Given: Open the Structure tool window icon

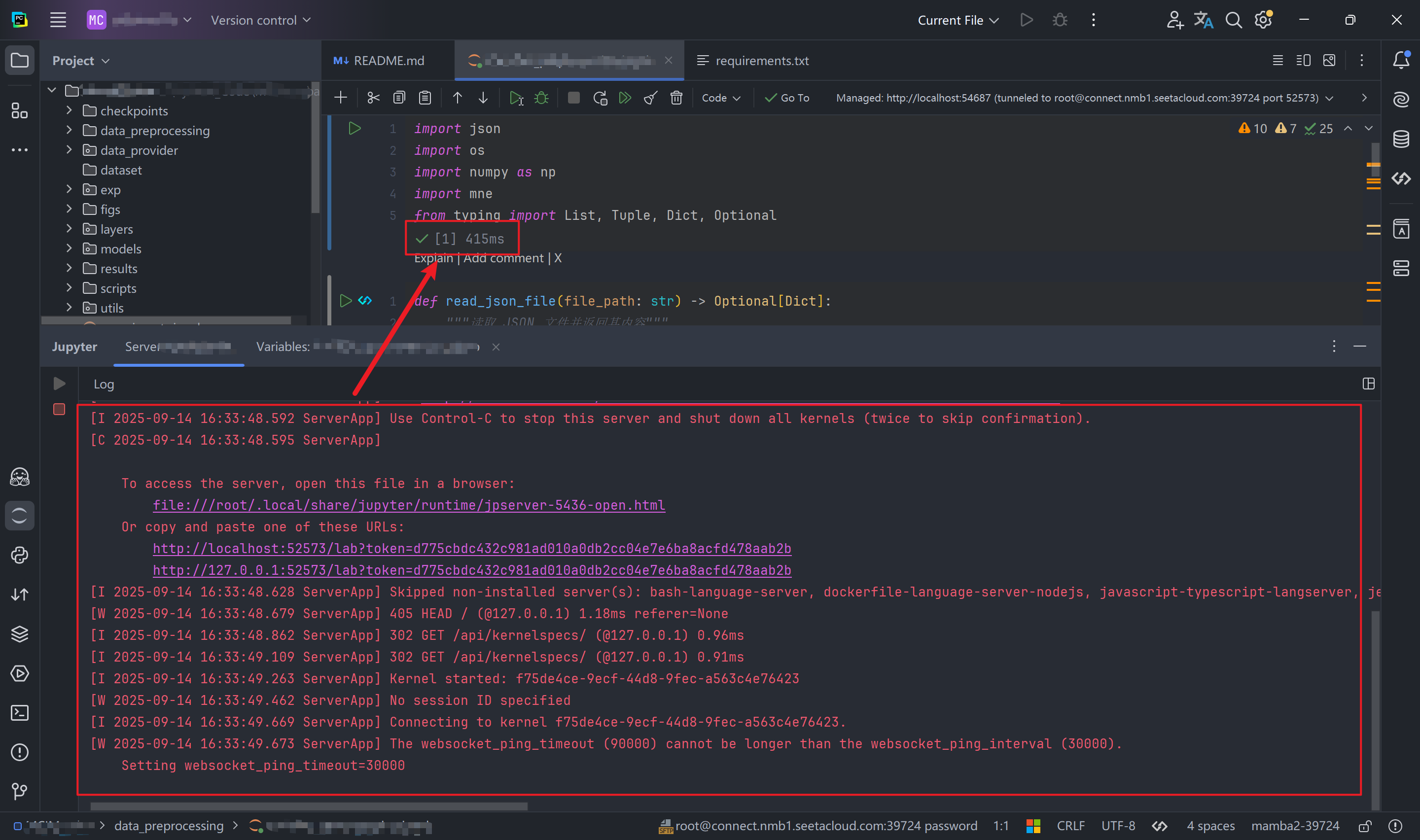Looking at the screenshot, I should tap(20, 111).
